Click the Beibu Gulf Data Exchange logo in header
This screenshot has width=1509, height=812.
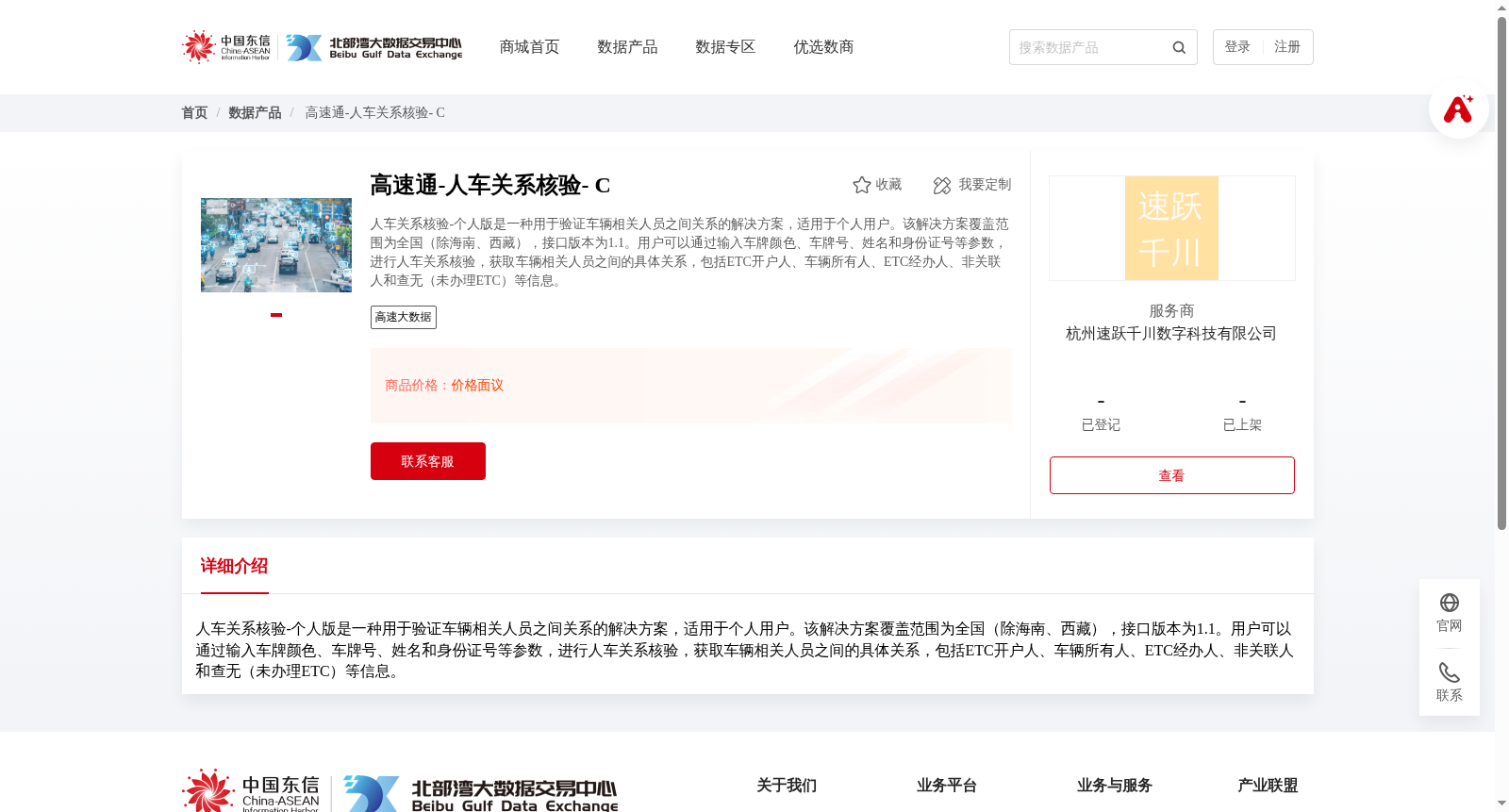(374, 47)
